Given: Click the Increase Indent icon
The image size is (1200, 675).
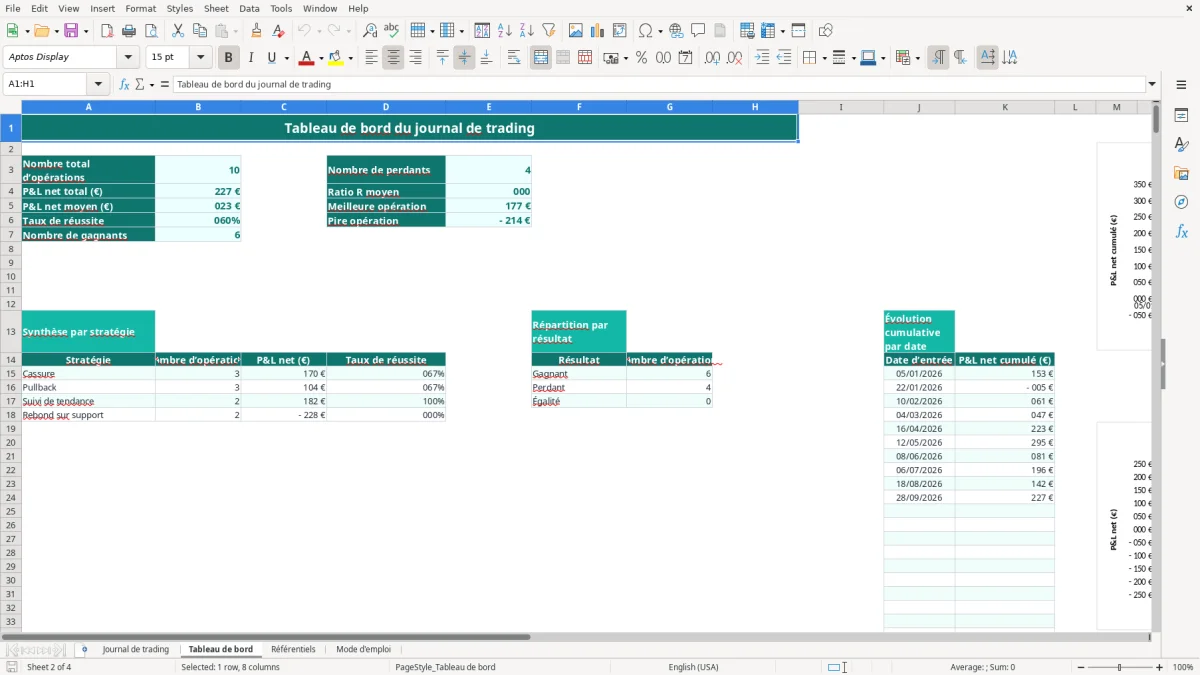Looking at the screenshot, I should click(x=762, y=58).
